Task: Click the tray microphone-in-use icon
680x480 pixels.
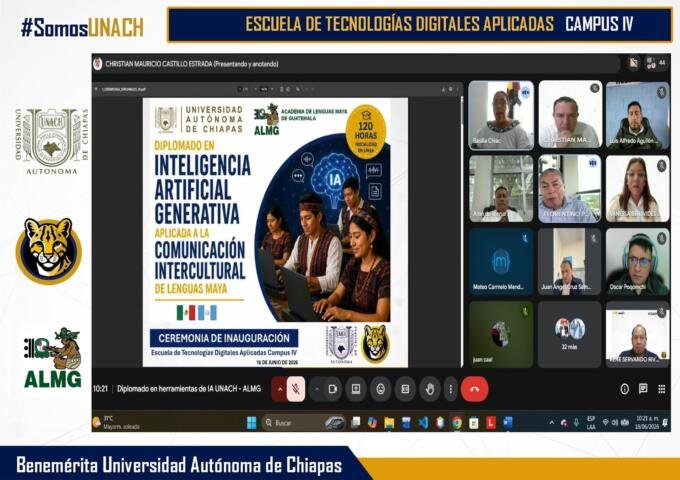Action: (x=576, y=423)
